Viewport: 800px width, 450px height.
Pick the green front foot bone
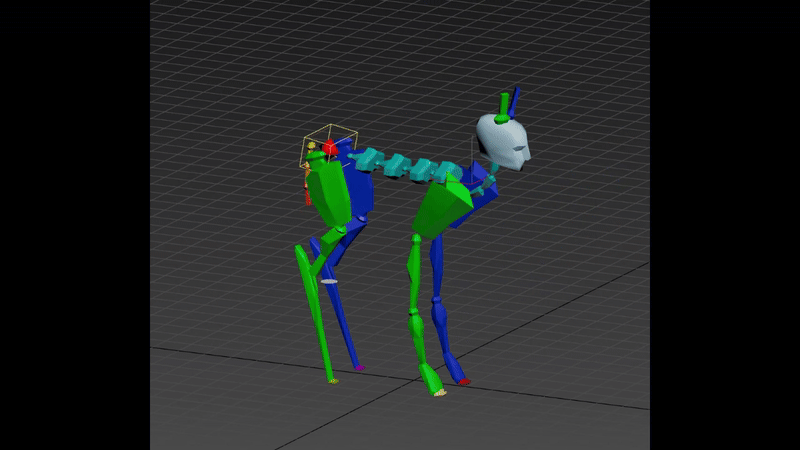point(431,379)
